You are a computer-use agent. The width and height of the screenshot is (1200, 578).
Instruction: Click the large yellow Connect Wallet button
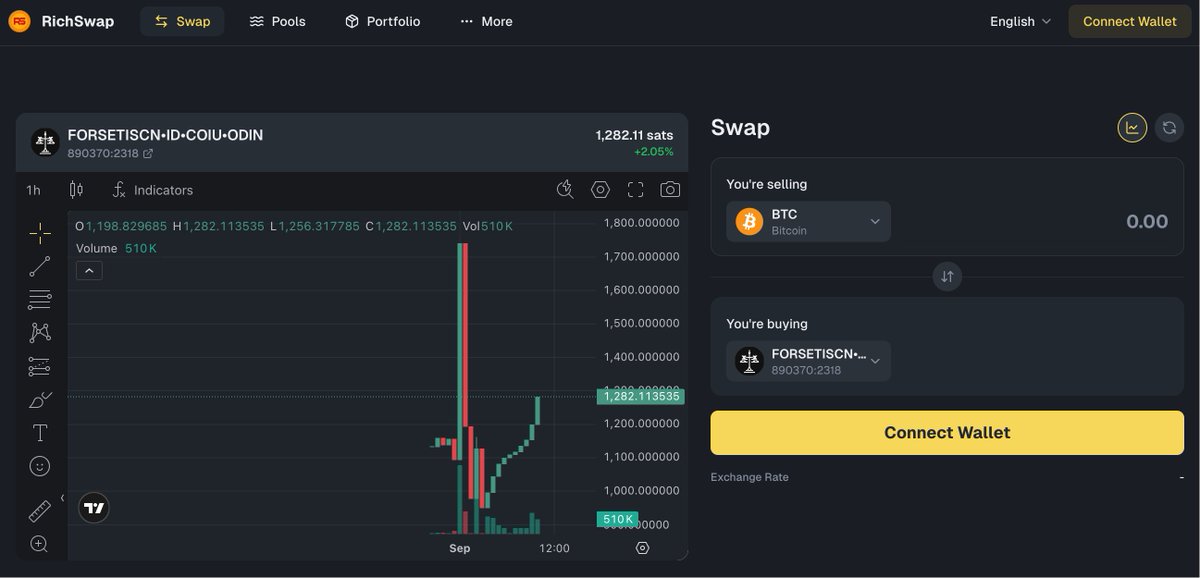947,432
